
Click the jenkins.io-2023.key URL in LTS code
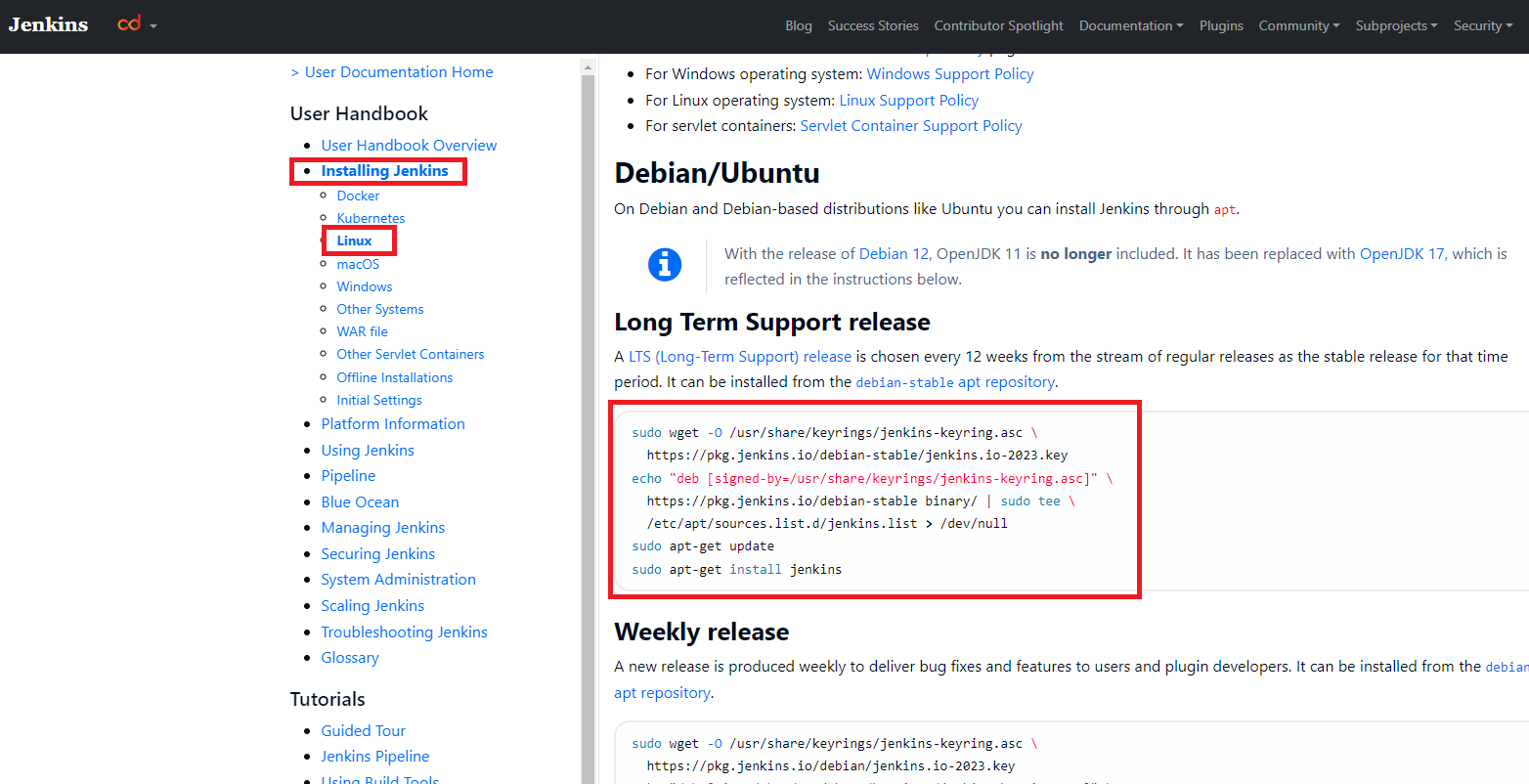pyautogui.click(x=857, y=456)
